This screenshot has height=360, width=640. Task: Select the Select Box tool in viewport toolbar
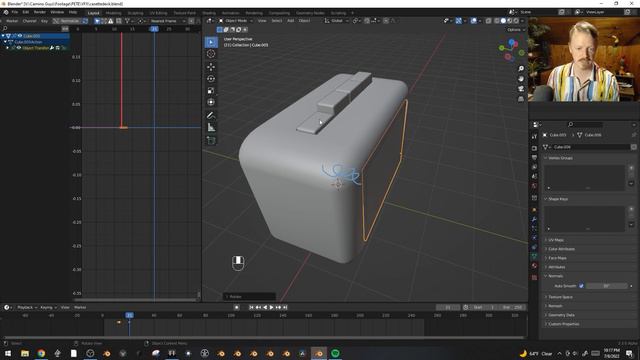click(211, 42)
